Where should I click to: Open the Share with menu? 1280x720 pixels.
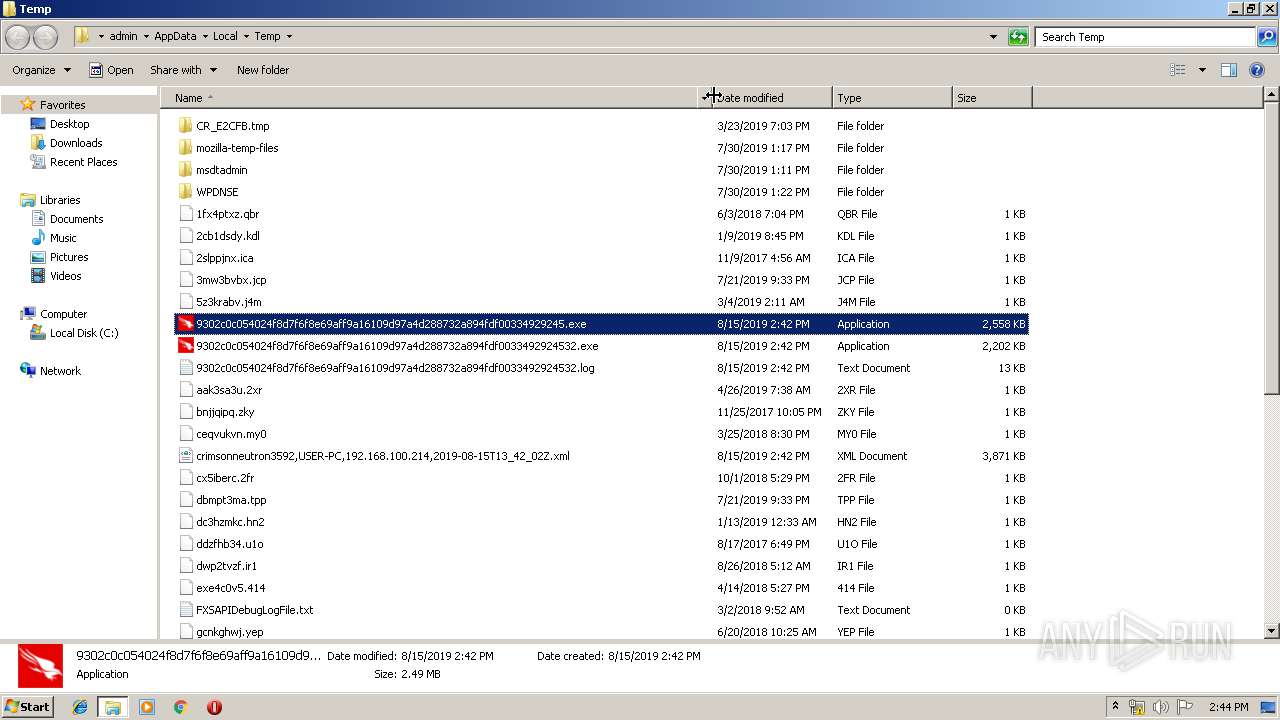click(184, 70)
